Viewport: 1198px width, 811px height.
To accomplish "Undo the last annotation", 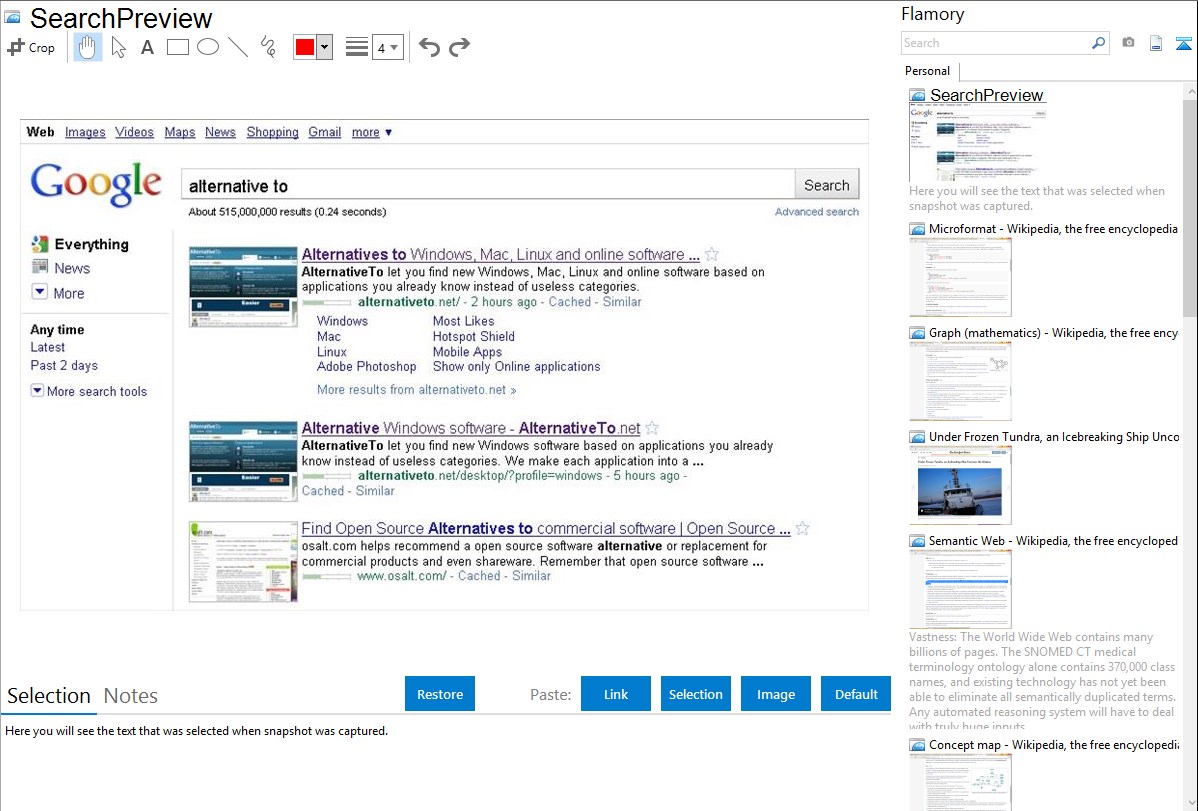I will (x=429, y=47).
